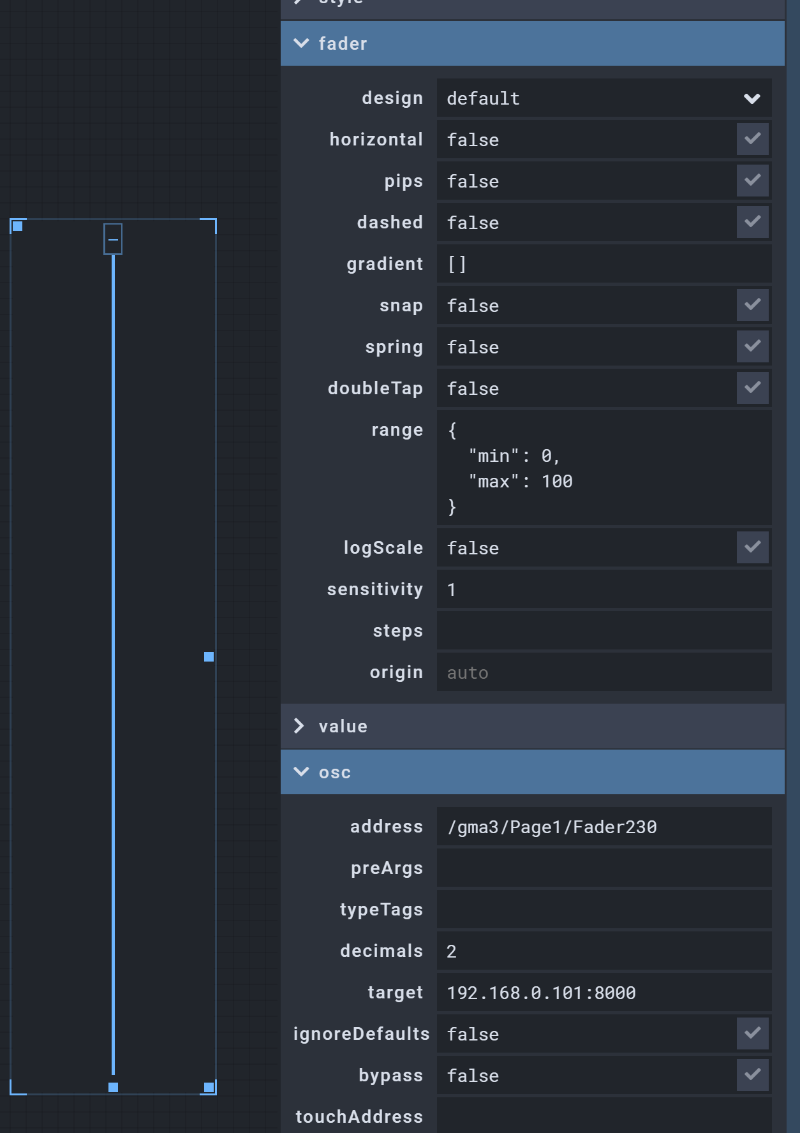Enable the snap checkbox
Screen dimensions: 800x1133
click(752, 305)
